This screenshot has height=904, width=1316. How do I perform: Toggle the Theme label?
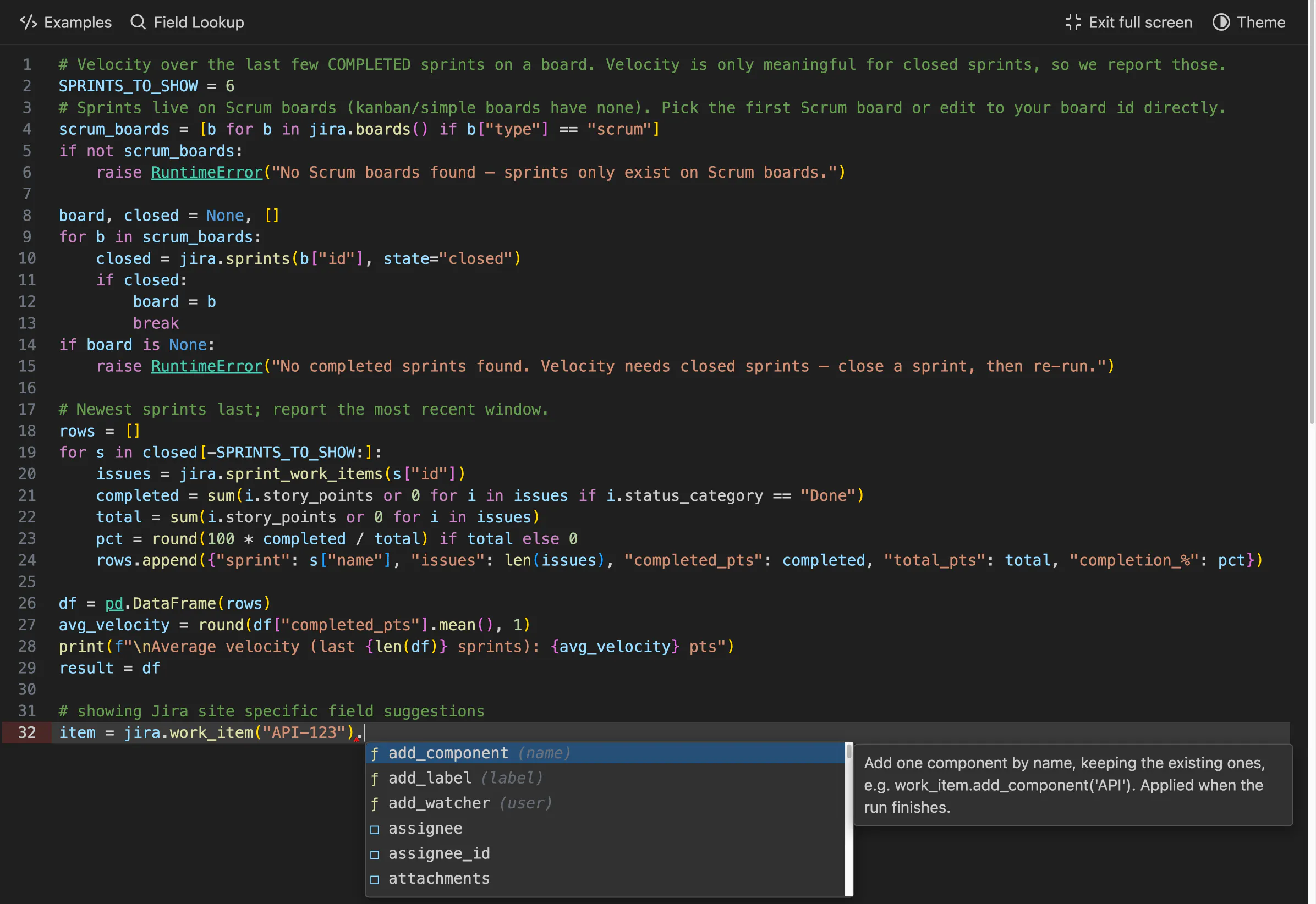(1261, 23)
